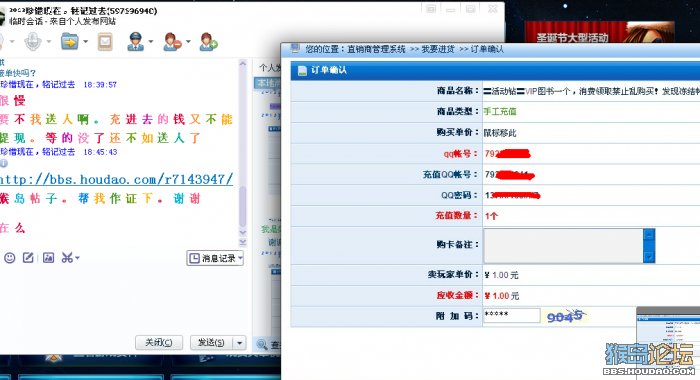The image size is (700, 380).
Task: Click the ¥1.00元 应收金额 amount
Action: (x=502, y=296)
